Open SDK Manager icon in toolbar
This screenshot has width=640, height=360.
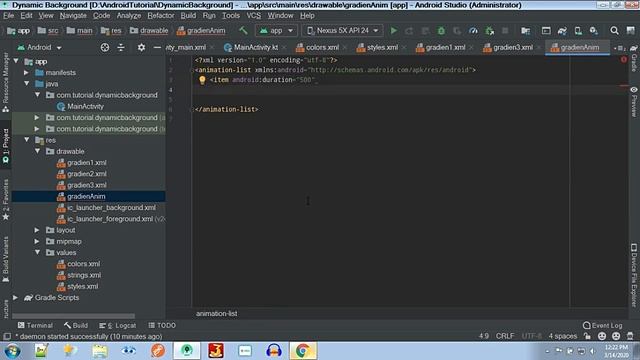[x=593, y=31]
